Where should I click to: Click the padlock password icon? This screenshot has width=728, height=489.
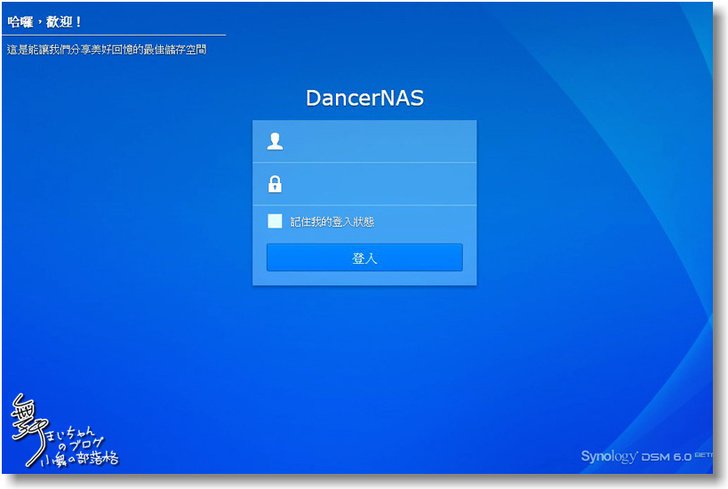[275, 184]
